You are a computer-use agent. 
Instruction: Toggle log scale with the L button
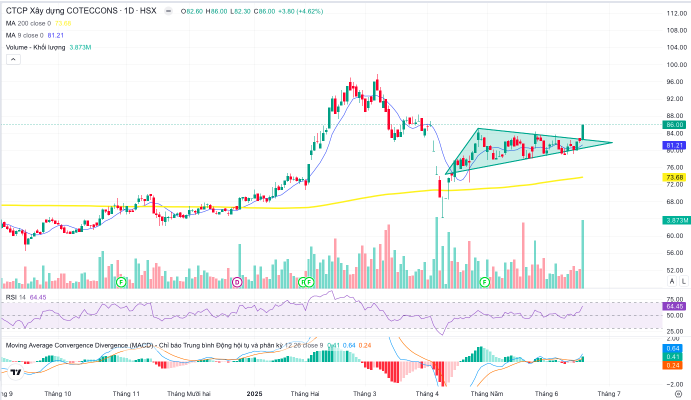coord(684,281)
